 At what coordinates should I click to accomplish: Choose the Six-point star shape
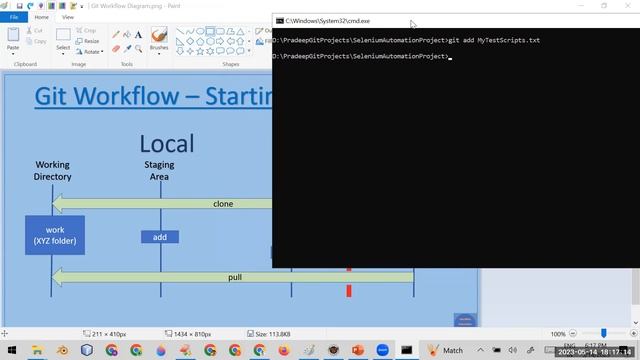pyautogui.click(x=210, y=51)
